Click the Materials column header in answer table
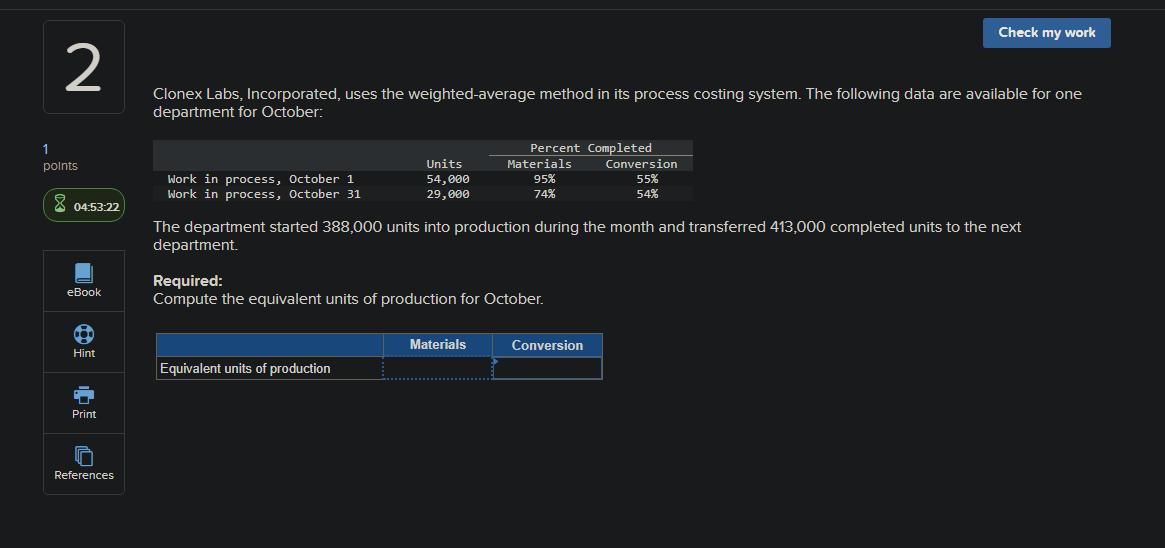 tap(438, 345)
